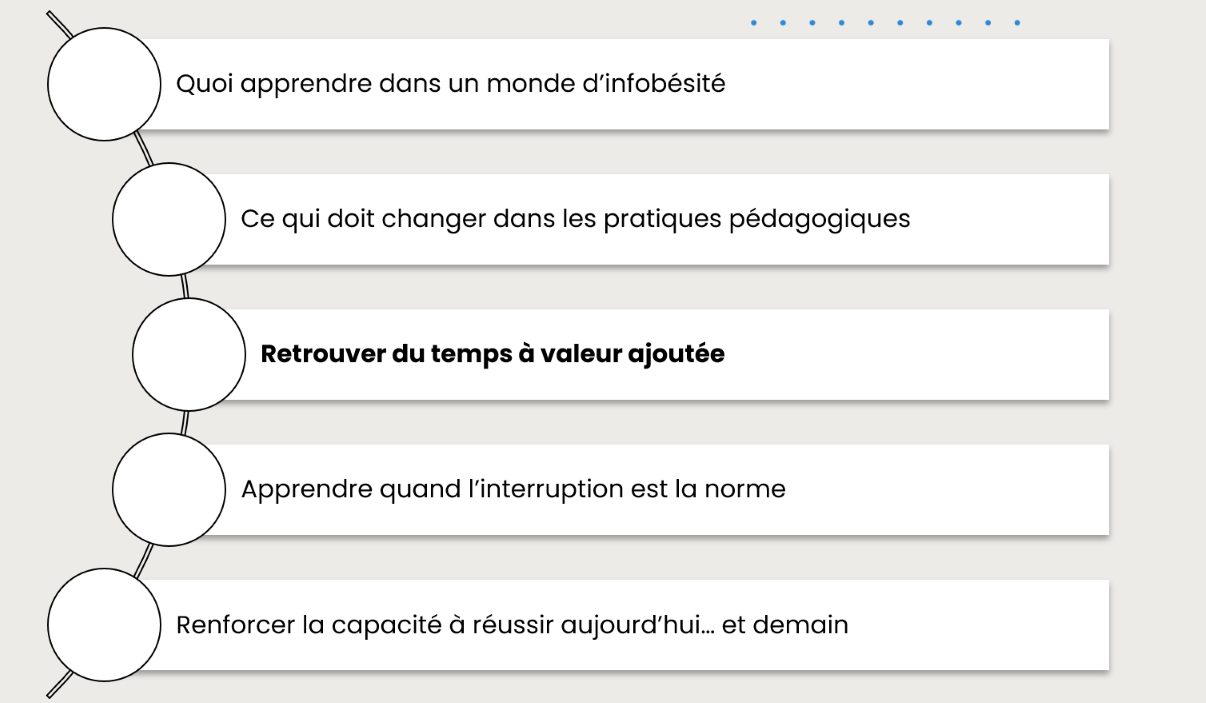Click the circle beside "Quoi apprendre dans un monde d'infobésité"
1206x703 pixels.
[104, 84]
